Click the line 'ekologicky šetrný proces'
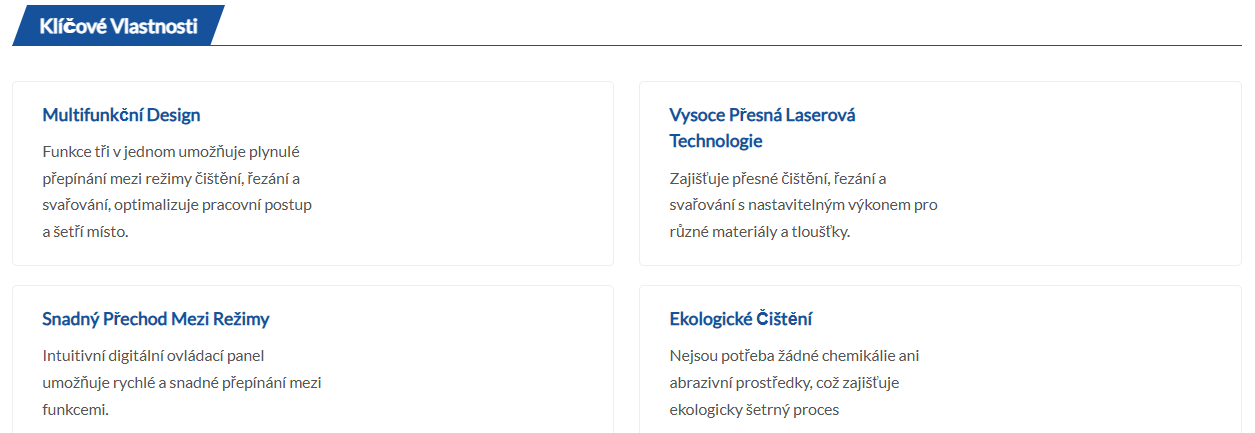Viewport: 1255px width, 433px height. [754, 409]
